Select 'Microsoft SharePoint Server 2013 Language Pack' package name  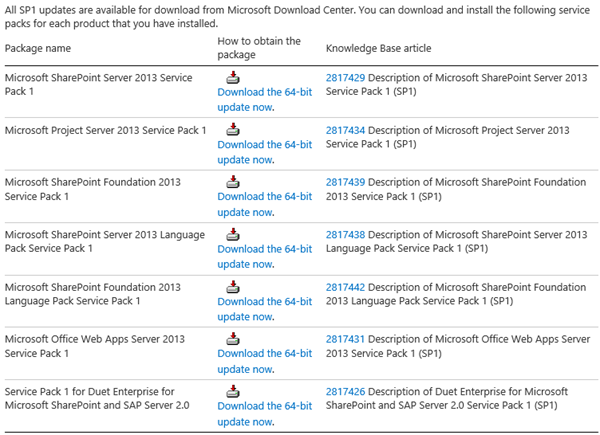pyautogui.click(x=104, y=241)
